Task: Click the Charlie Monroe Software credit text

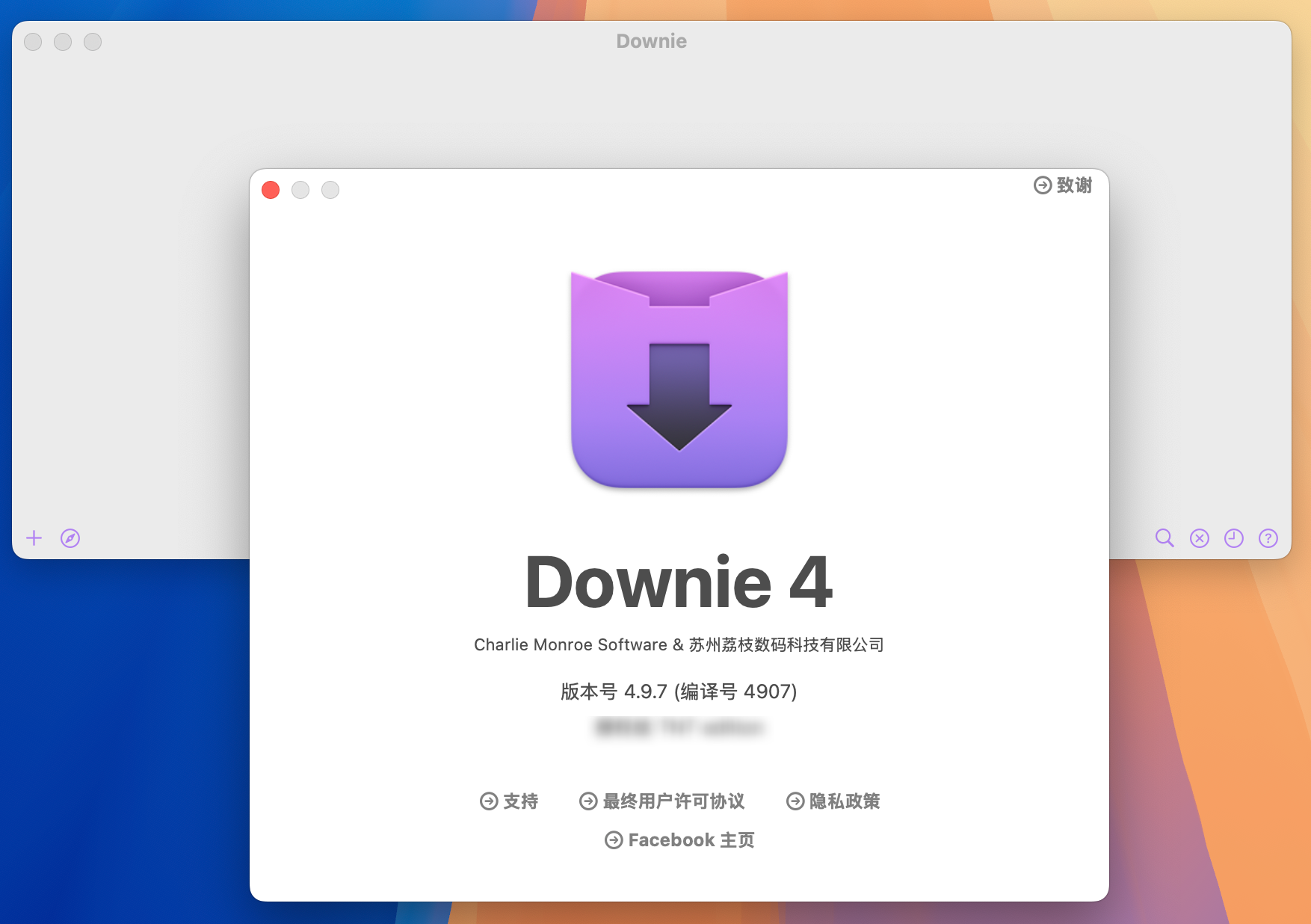Action: [678, 644]
